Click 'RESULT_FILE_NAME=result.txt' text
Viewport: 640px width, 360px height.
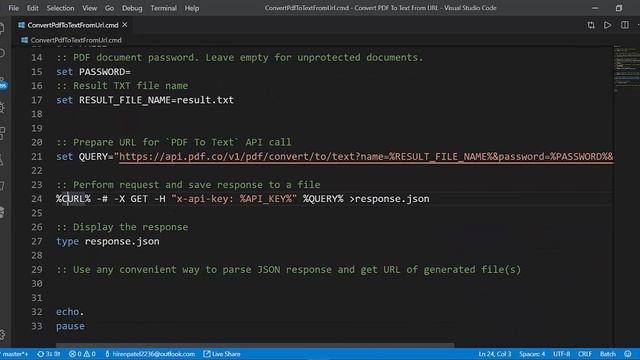tap(156, 100)
